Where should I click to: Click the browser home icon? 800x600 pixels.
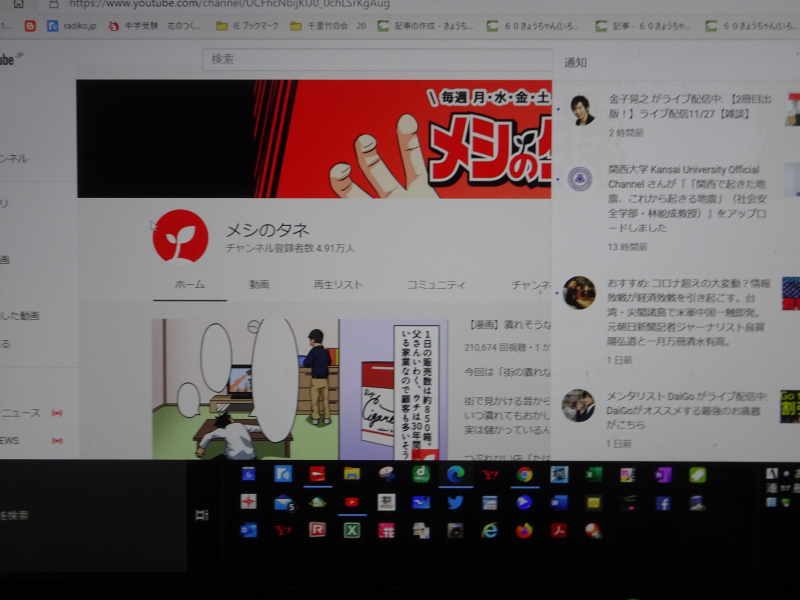pyautogui.click(x=18, y=4)
